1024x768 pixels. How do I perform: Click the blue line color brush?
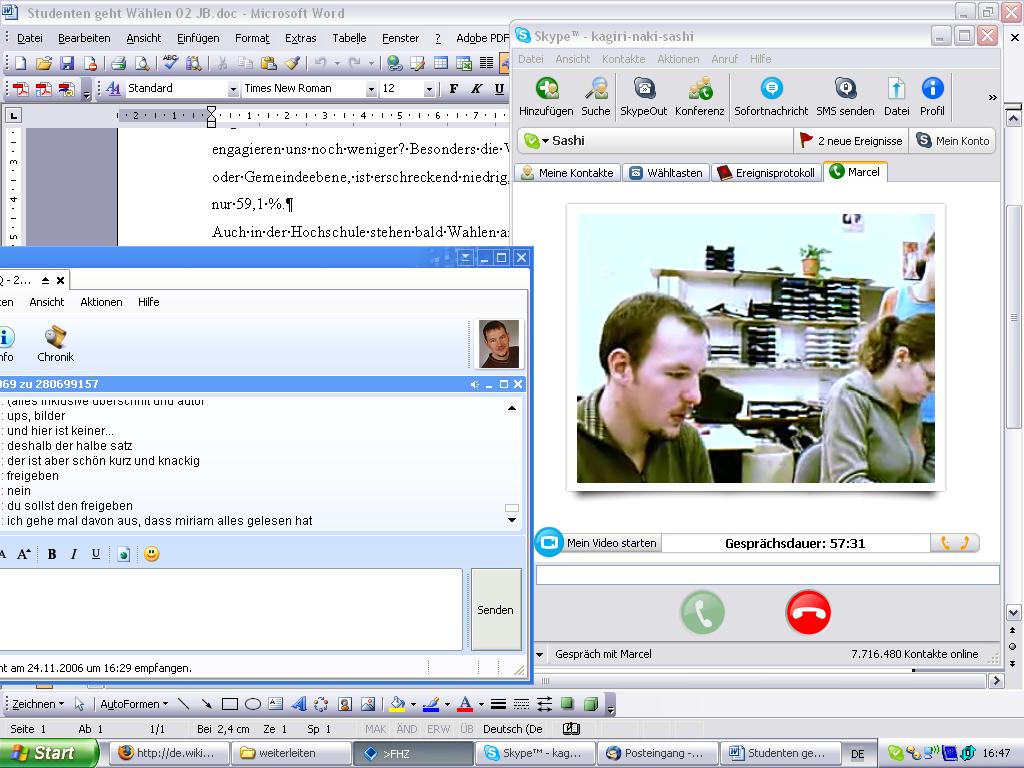pos(431,704)
